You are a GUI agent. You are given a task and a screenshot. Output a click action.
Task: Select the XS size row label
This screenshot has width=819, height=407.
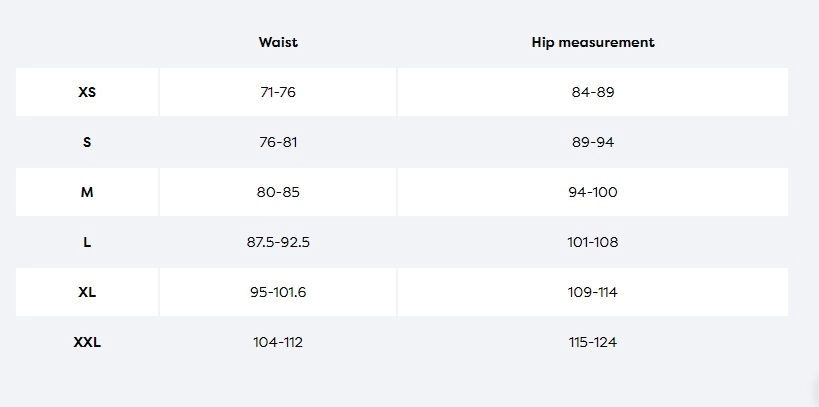click(x=87, y=92)
